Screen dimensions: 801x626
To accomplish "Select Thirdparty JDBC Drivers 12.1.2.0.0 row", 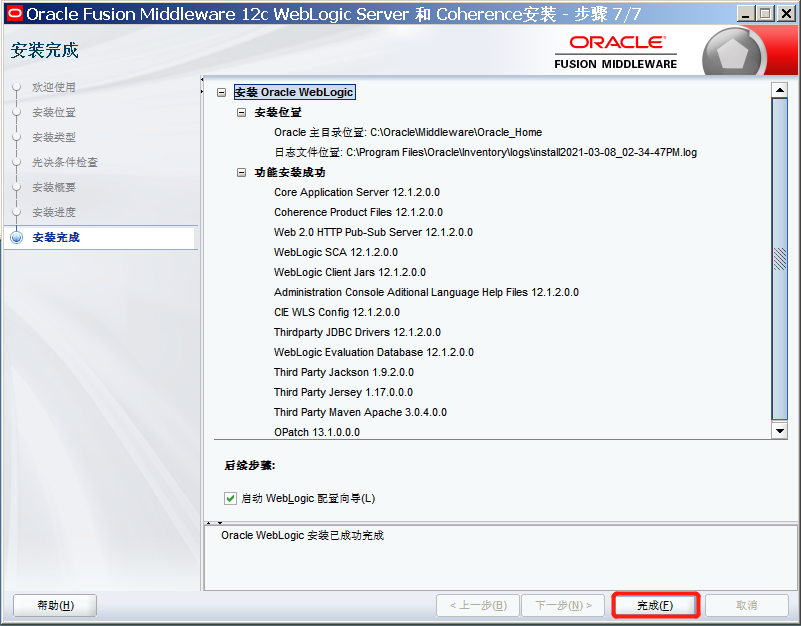I will (357, 332).
